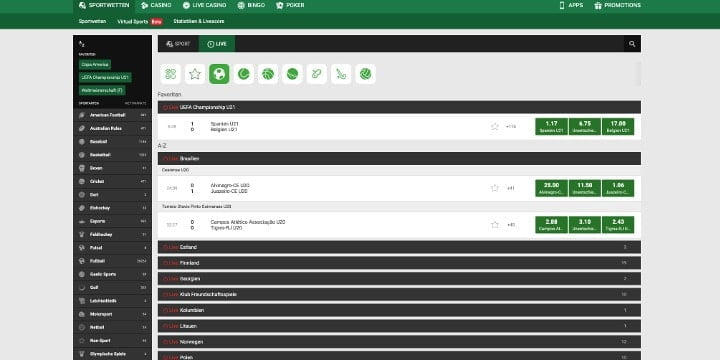Image resolution: width=720 pixels, height=360 pixels.
Task: Bet on Tigres-RJ at odds 2.43
Action: (x=618, y=225)
